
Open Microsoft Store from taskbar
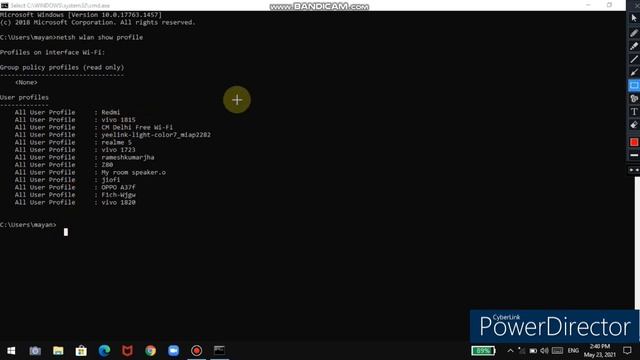(81, 351)
